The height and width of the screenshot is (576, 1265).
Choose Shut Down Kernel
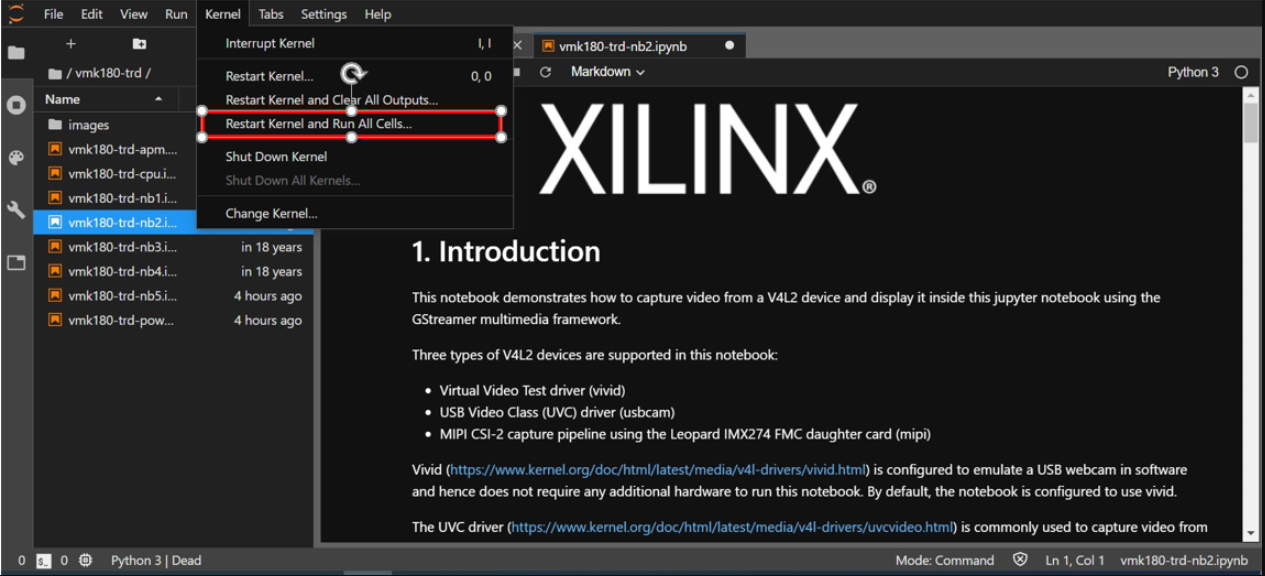(x=355, y=156)
